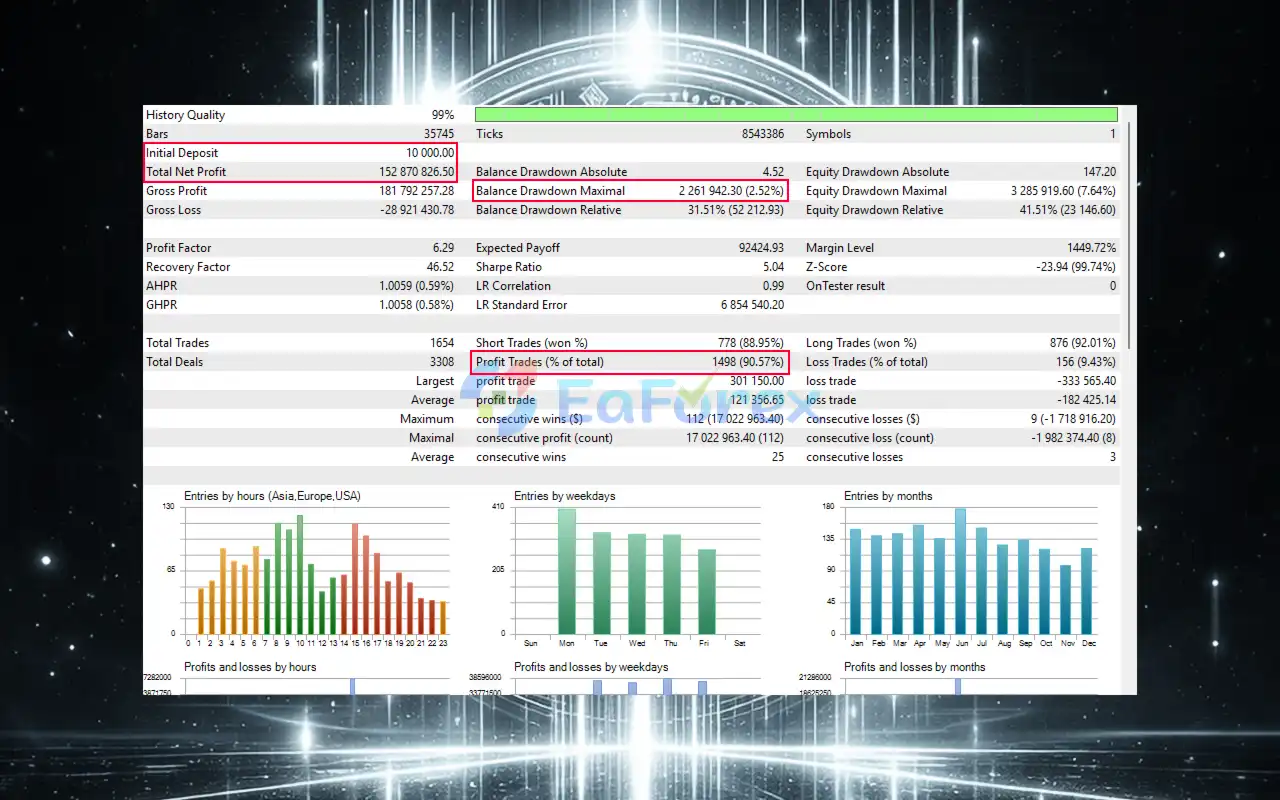Select the Profit Trades (% of total) row
Image resolution: width=1280 pixels, height=800 pixels.
(630, 362)
